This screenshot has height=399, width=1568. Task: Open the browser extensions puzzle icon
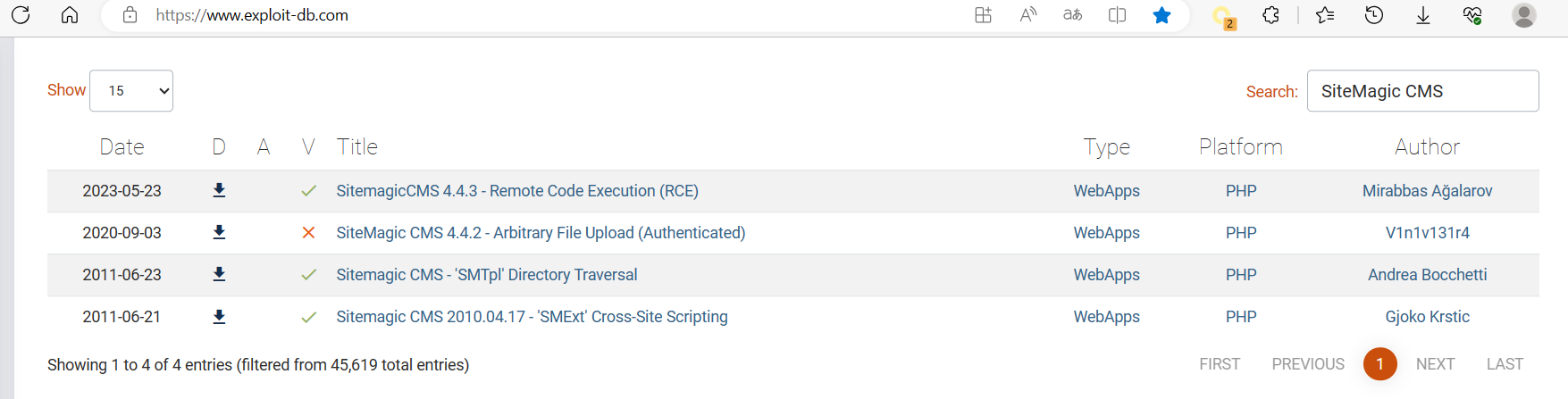pyautogui.click(x=1270, y=15)
